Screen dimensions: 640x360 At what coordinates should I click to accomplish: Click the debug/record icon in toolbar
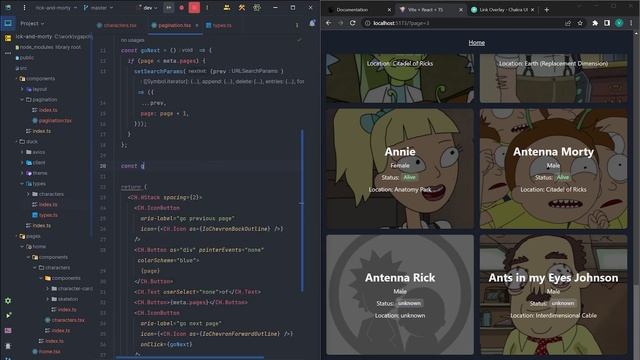pyautogui.click(x=182, y=7)
